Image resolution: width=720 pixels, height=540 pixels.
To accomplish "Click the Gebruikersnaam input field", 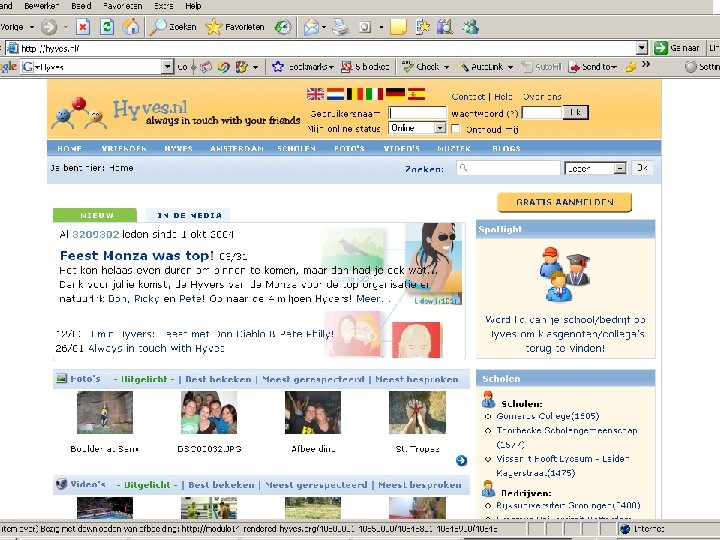I will pyautogui.click(x=417, y=113).
